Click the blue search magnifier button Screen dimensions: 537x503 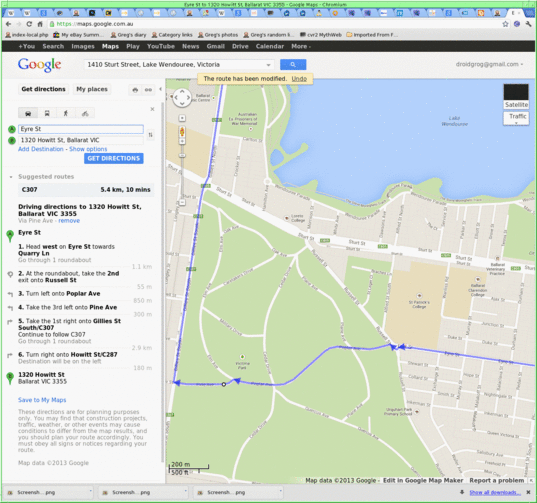point(293,64)
